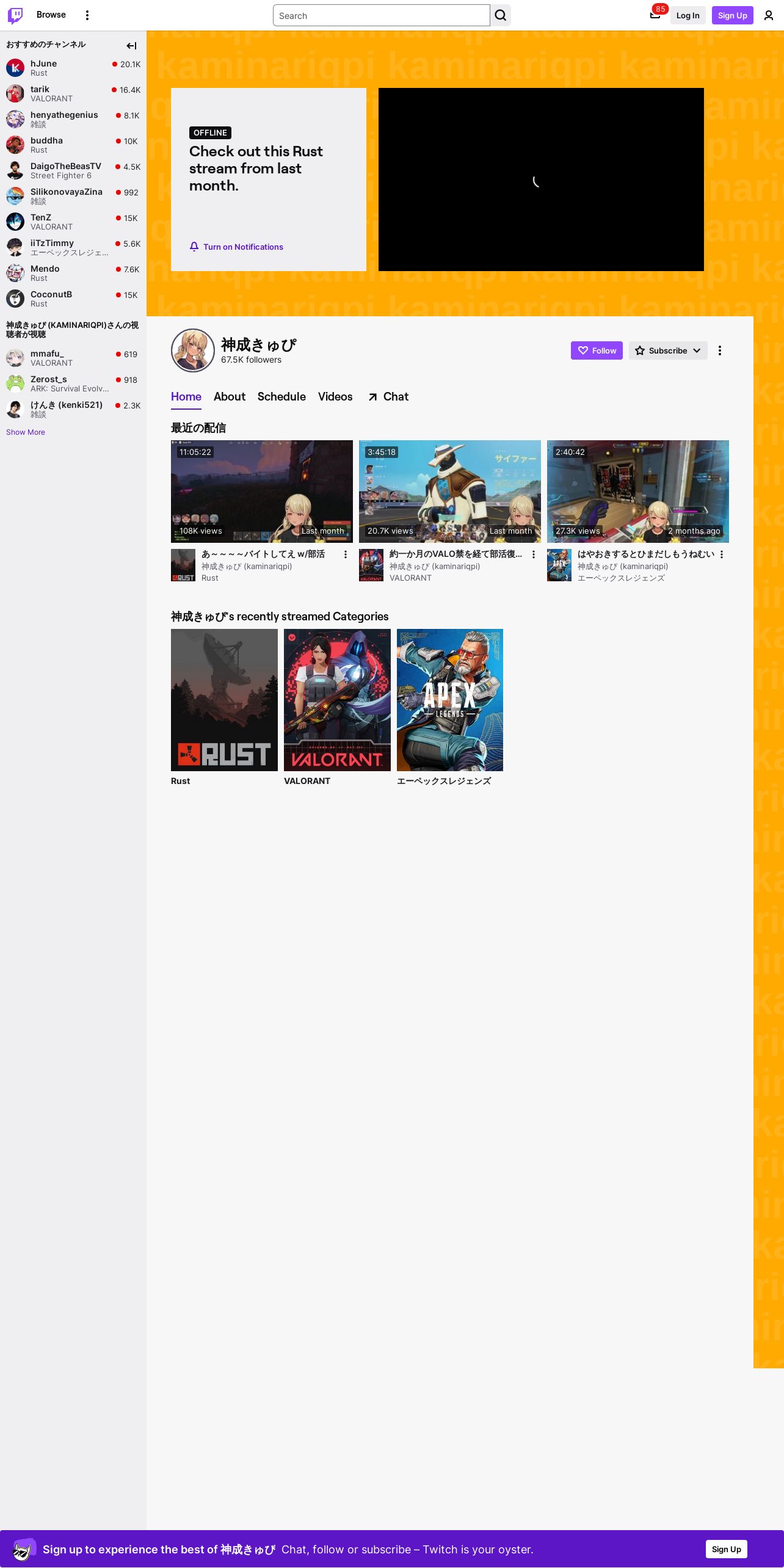
Task: Open channel options three-dot menu near Subscribe
Action: [x=720, y=350]
